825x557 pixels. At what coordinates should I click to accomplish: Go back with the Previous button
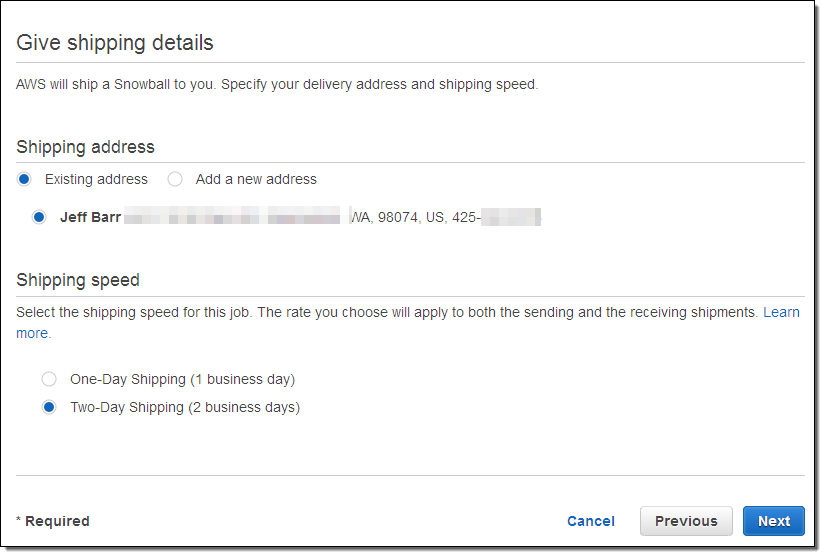(x=686, y=521)
